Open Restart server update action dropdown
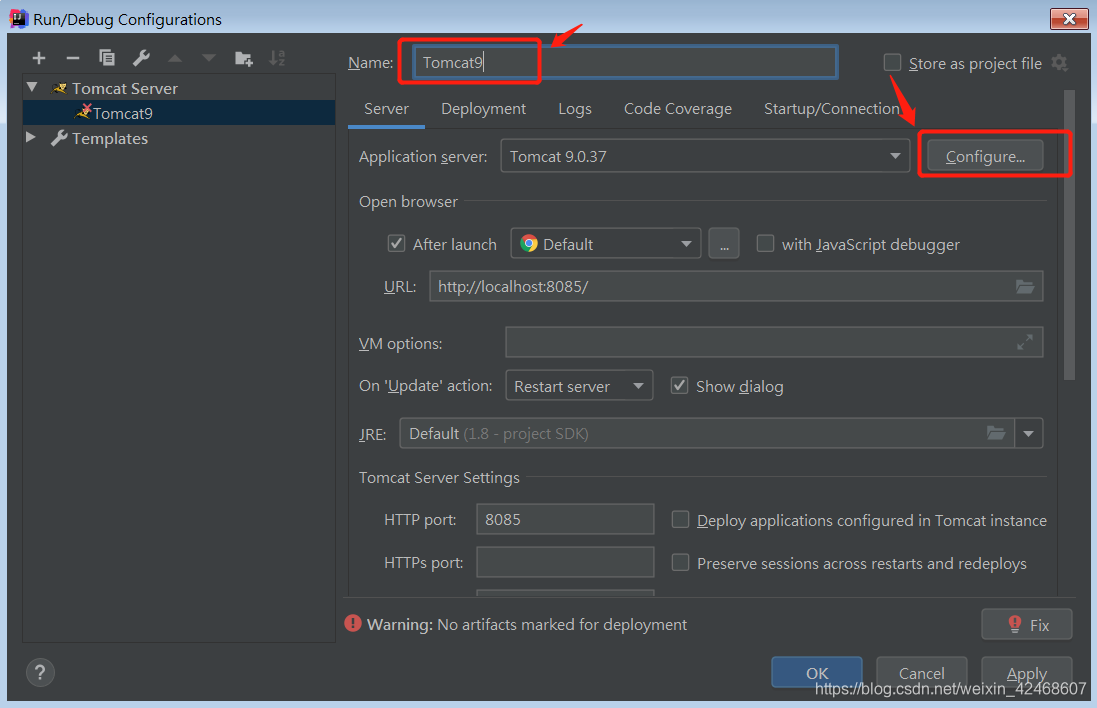The width and height of the screenshot is (1097, 708). pyautogui.click(x=579, y=385)
